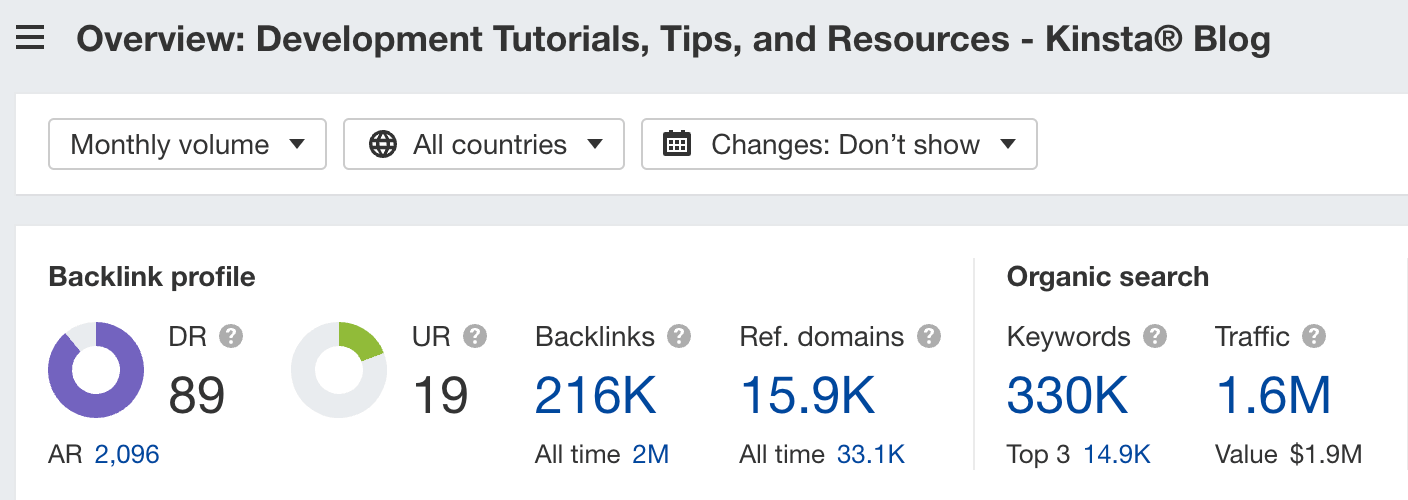
Task: Click the Organic search heading
Action: click(1108, 277)
